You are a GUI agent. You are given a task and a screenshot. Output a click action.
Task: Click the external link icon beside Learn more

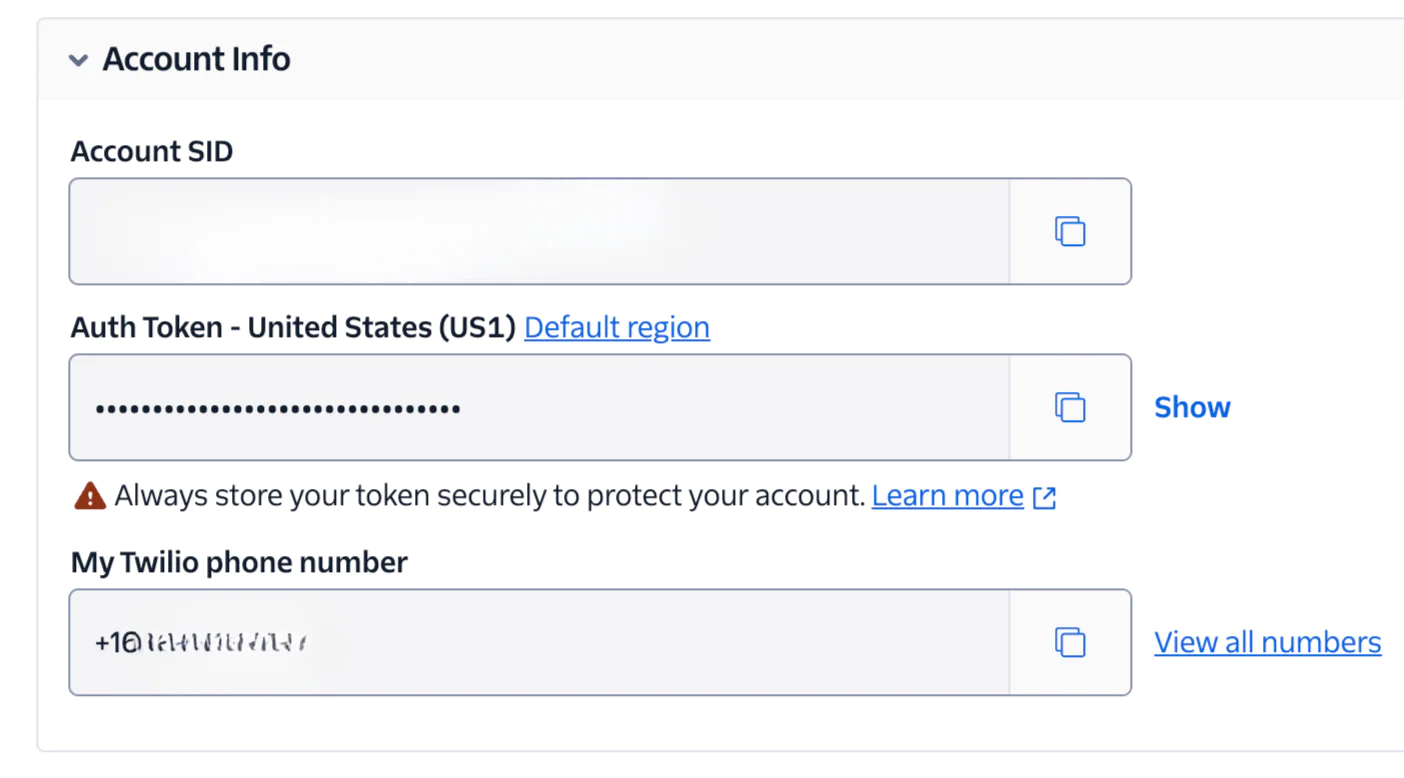(1043, 496)
